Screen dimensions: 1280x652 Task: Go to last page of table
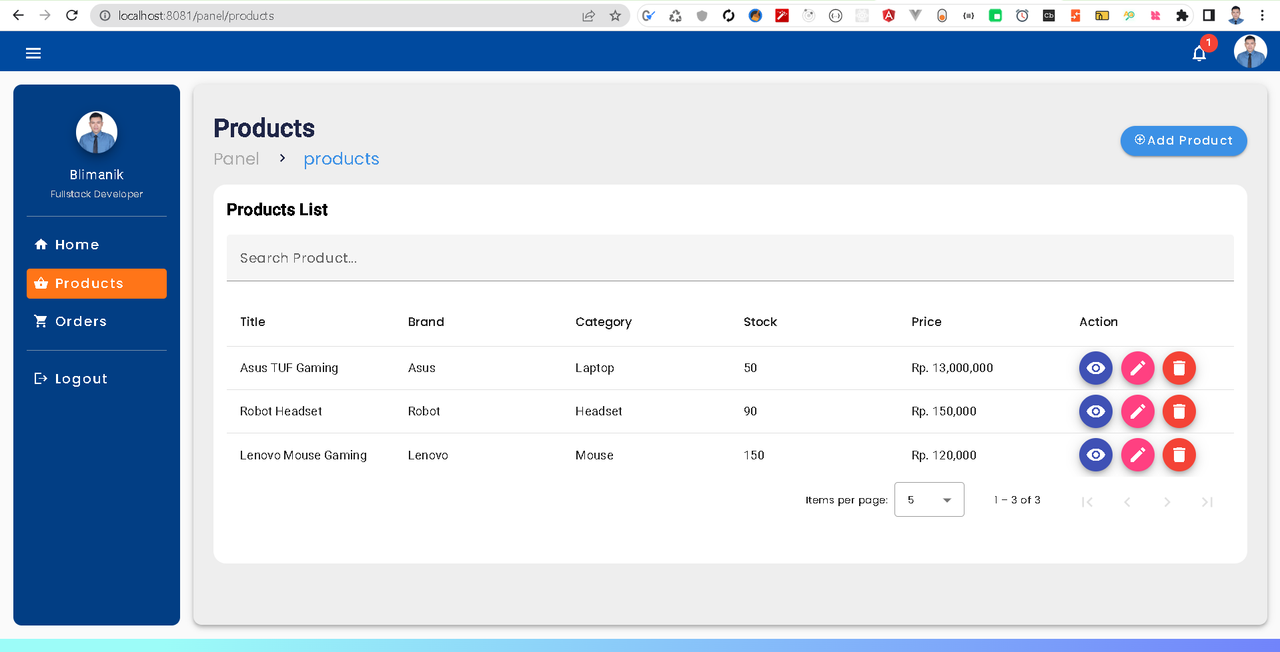(1207, 502)
